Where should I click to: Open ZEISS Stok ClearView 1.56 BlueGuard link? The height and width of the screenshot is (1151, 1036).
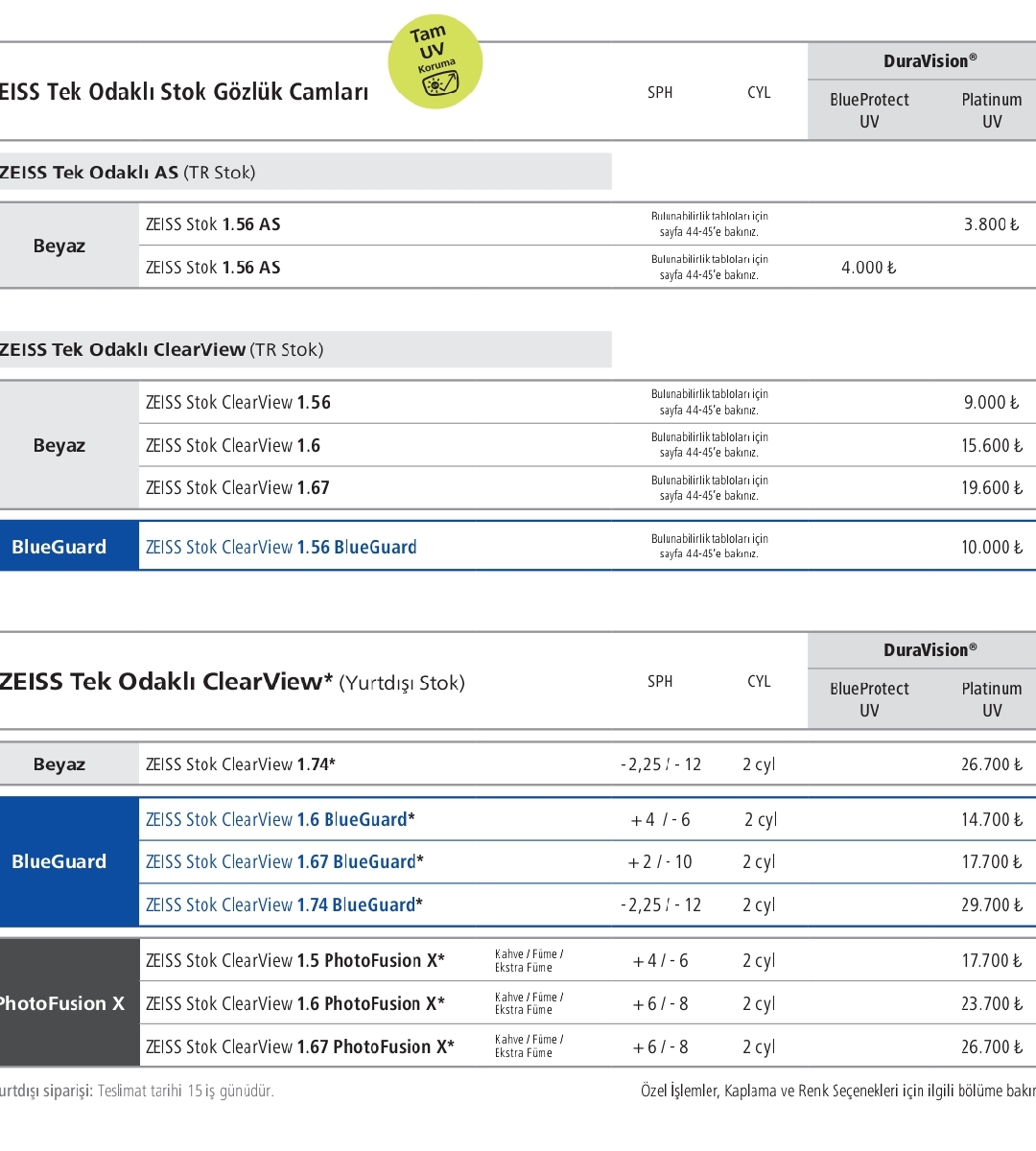click(281, 548)
